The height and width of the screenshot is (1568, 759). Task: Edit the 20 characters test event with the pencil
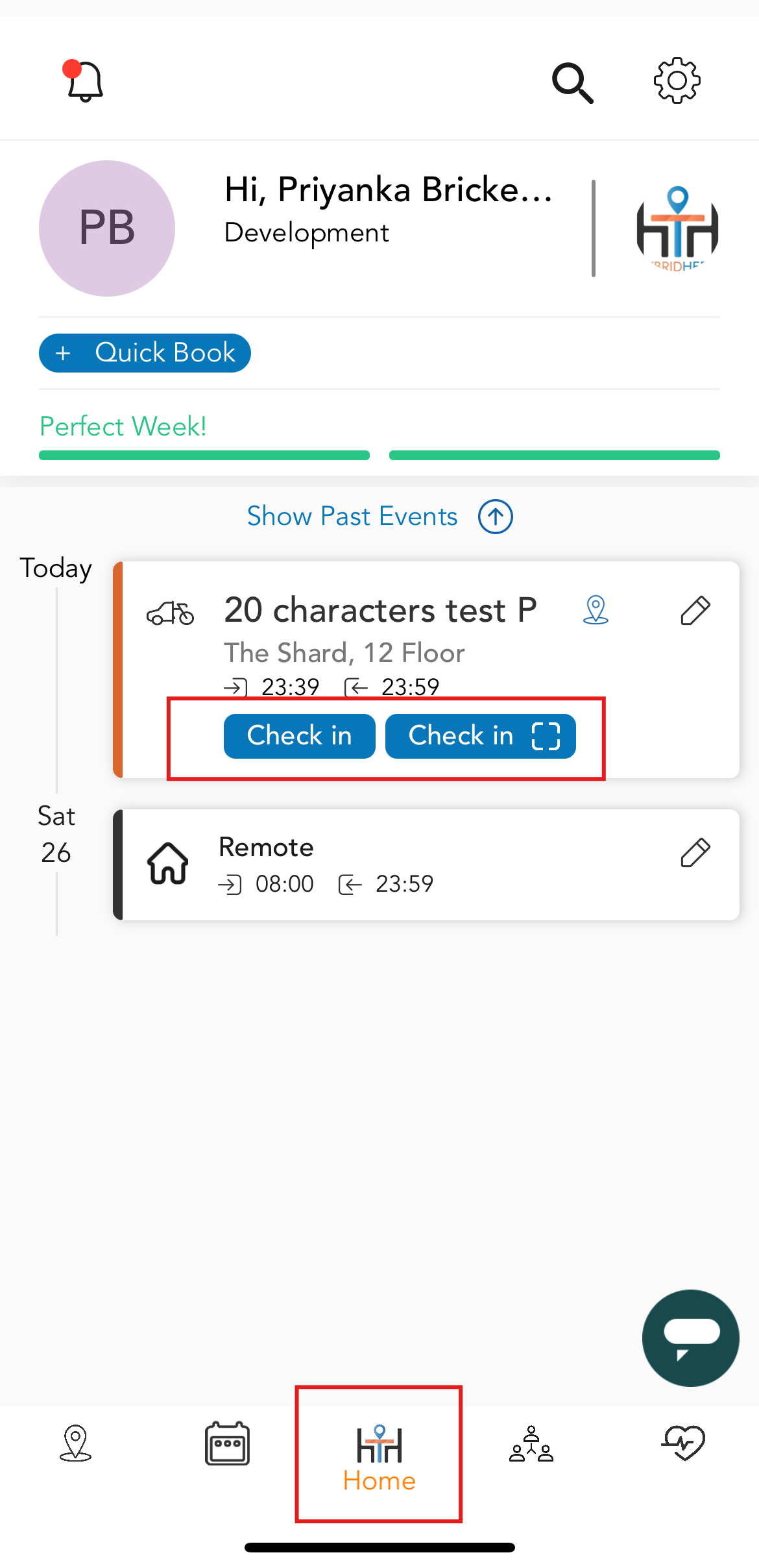[x=695, y=610]
